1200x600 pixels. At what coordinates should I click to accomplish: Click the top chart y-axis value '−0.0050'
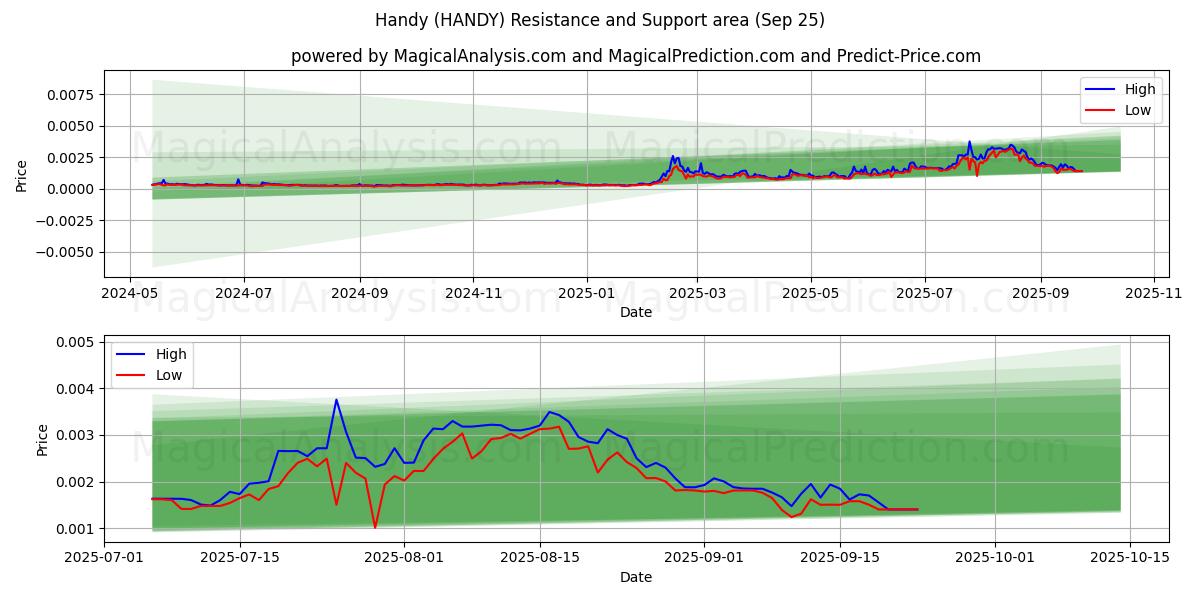pos(65,253)
